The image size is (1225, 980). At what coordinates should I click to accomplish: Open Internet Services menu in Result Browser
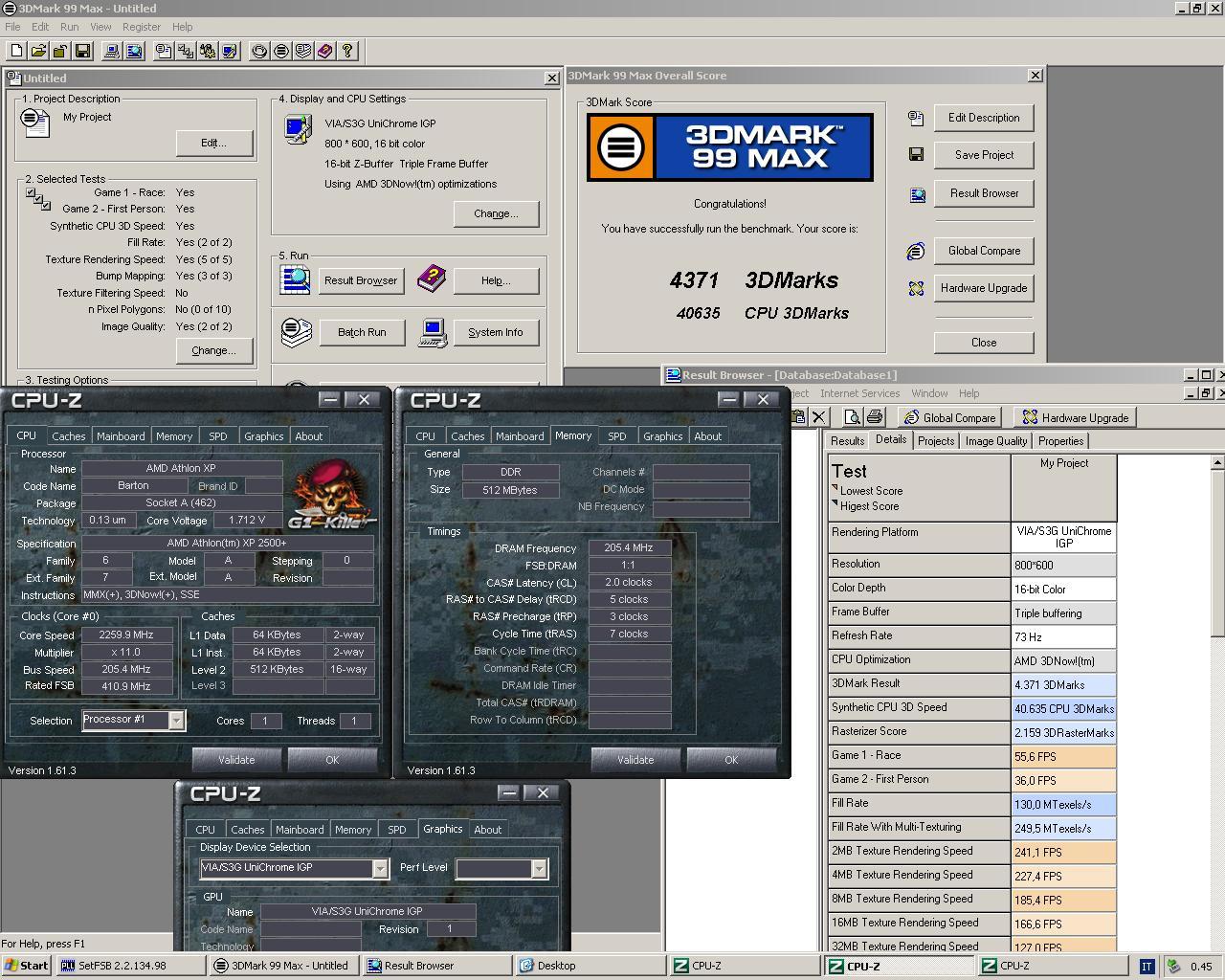859,393
